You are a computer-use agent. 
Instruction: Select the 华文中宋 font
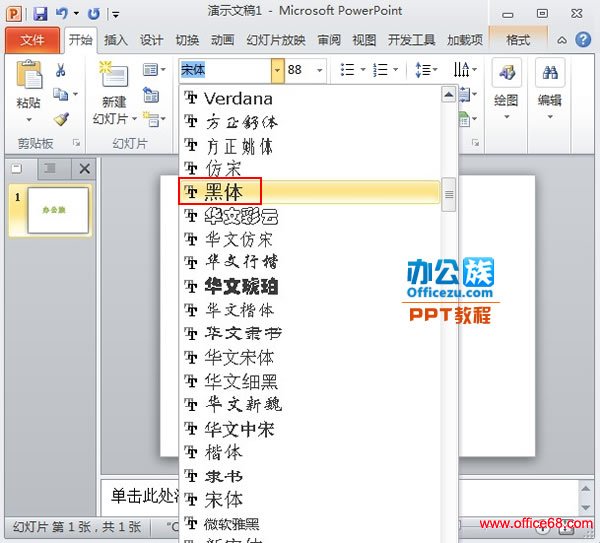(310, 429)
